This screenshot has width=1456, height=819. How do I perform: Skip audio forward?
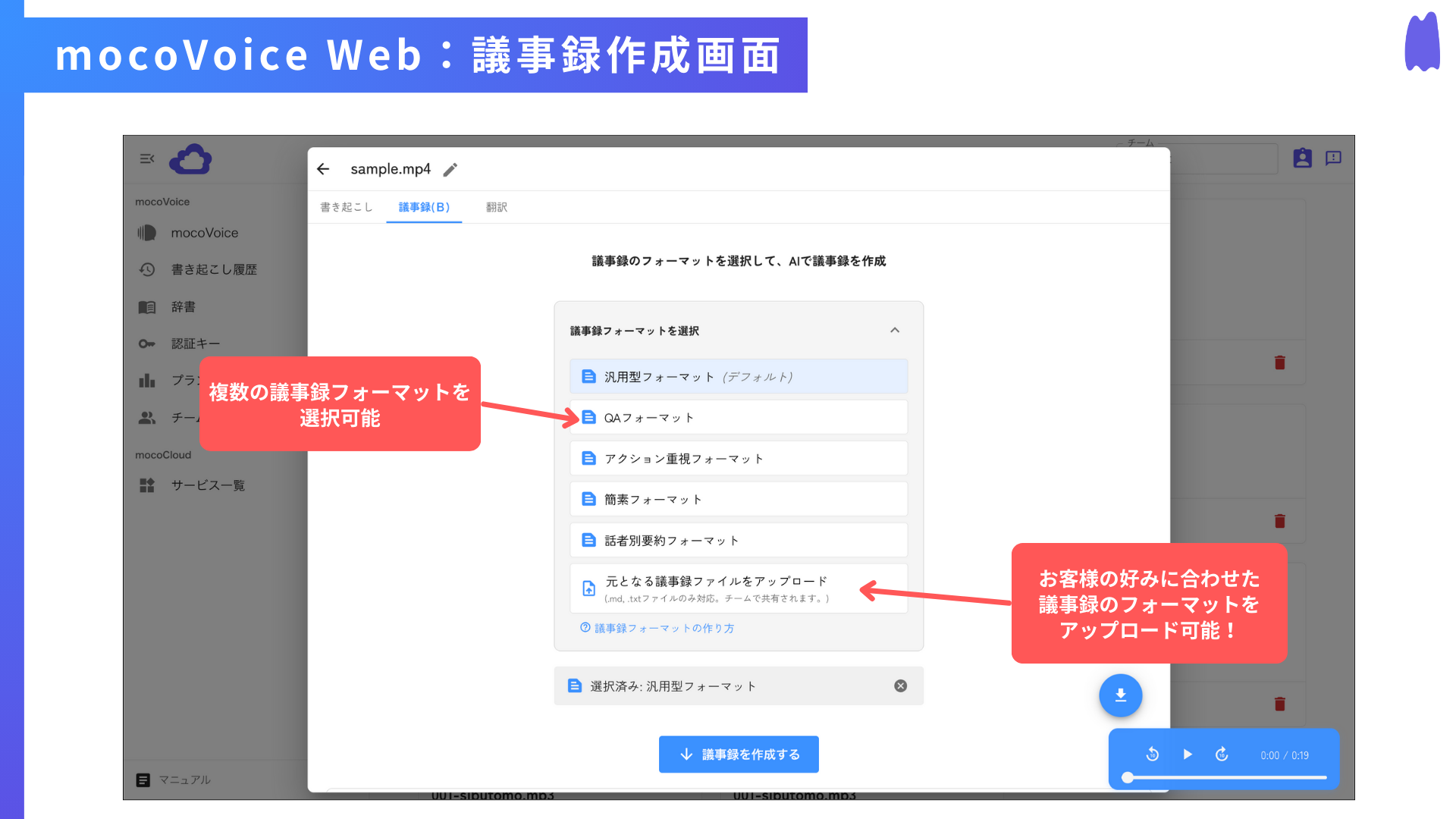[1222, 755]
